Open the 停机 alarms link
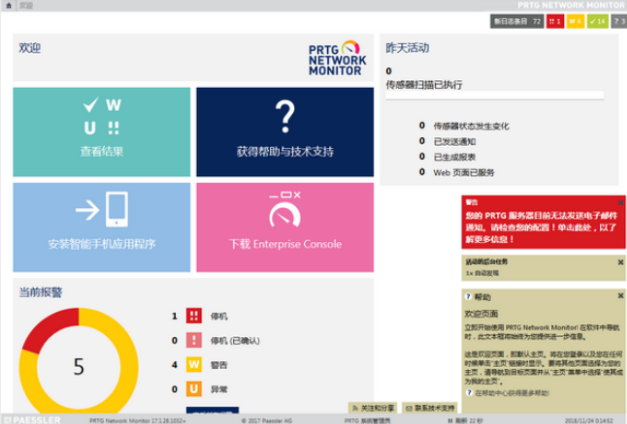The width and height of the screenshot is (627, 424). [219, 316]
